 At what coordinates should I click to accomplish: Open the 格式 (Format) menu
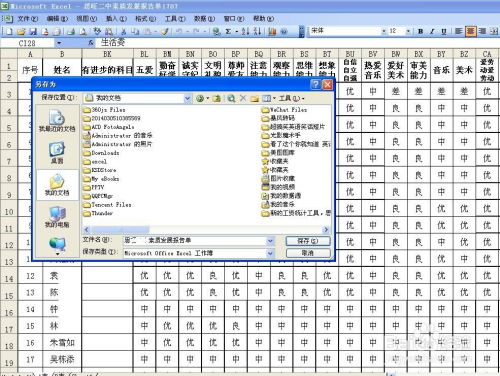point(145,19)
